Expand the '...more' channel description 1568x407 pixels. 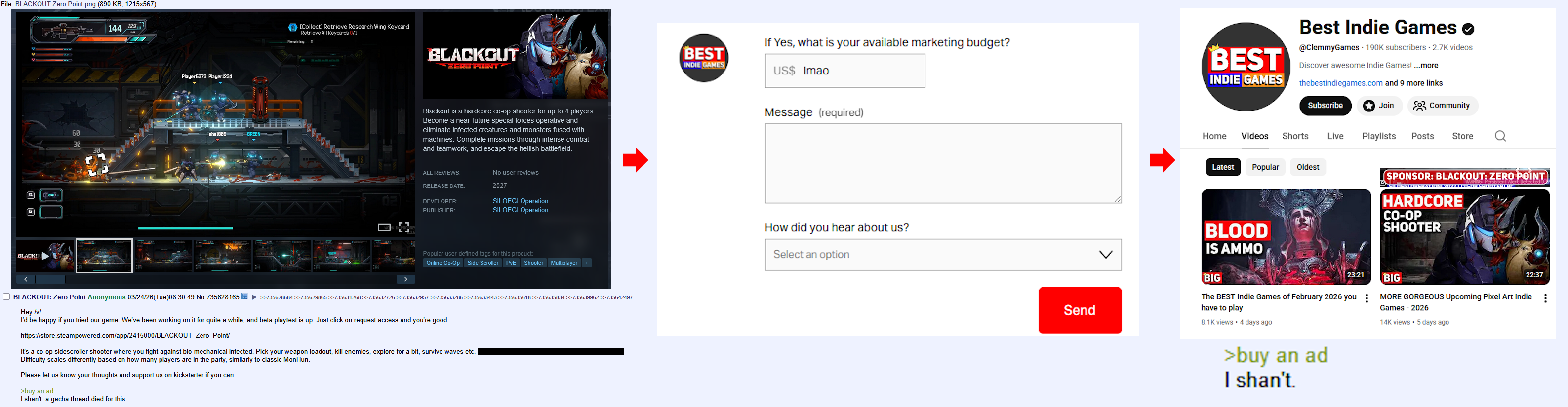point(1426,66)
